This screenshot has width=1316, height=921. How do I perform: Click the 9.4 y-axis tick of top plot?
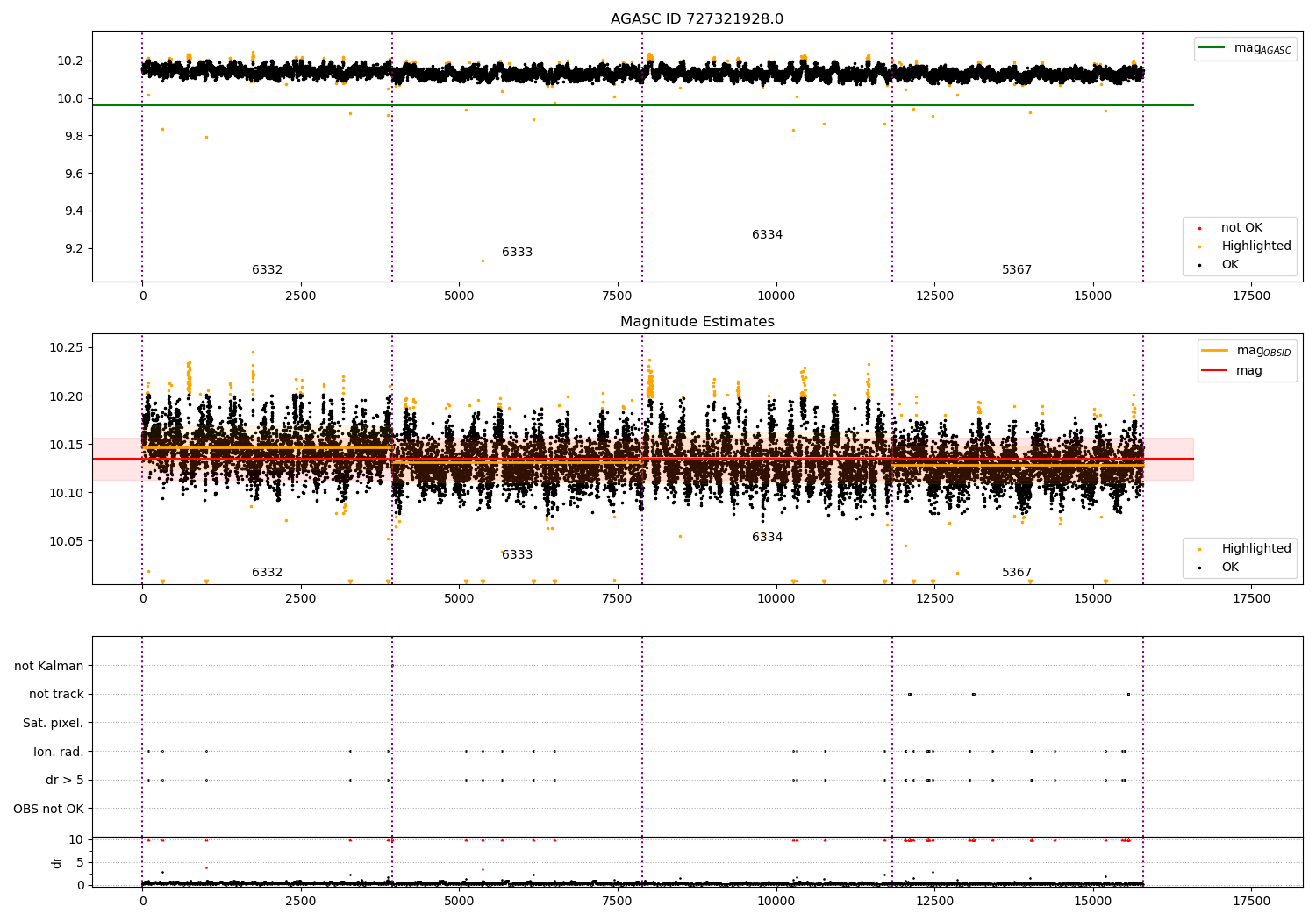tap(73, 211)
